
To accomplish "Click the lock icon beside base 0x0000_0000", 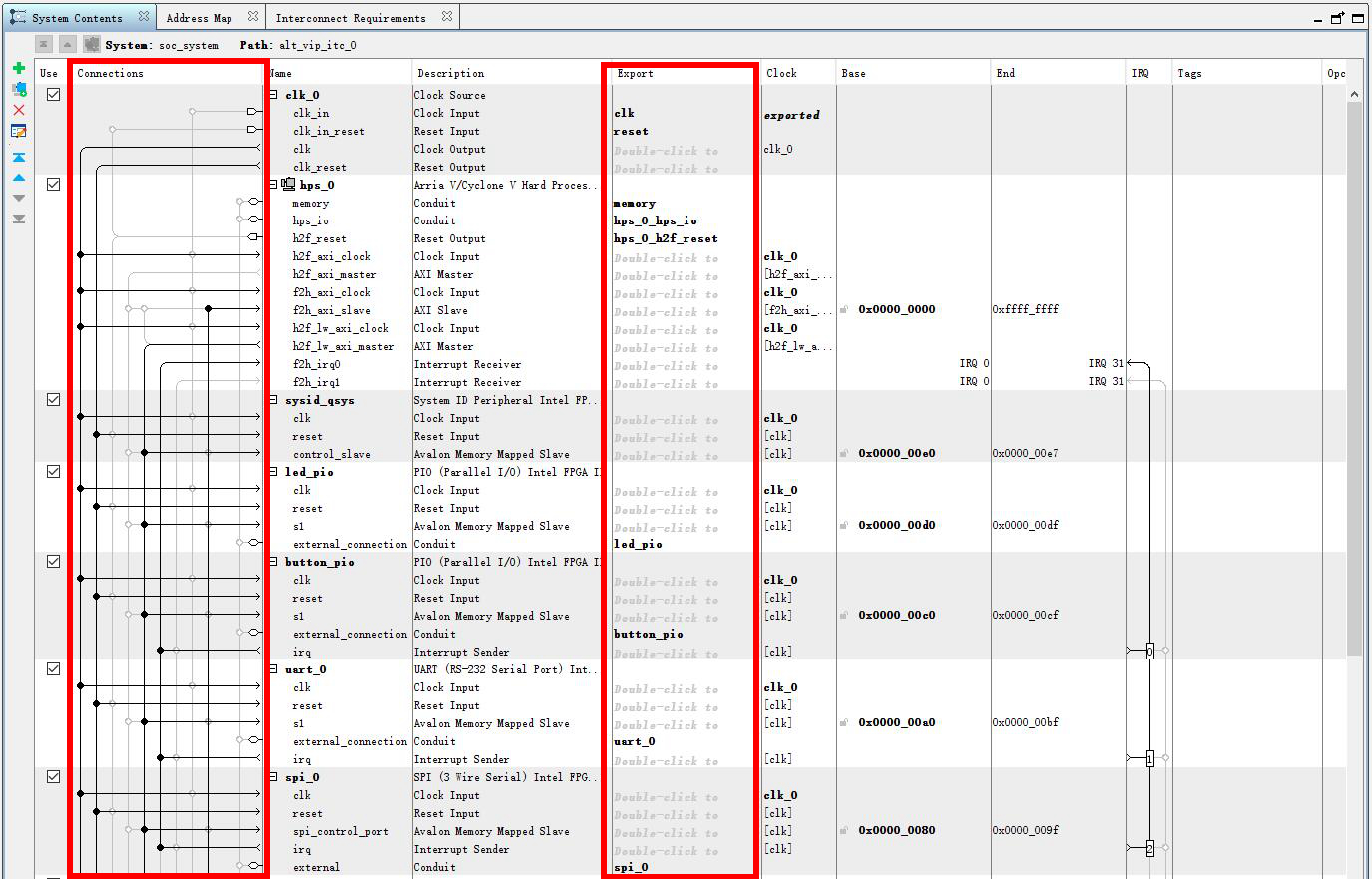I will click(844, 309).
